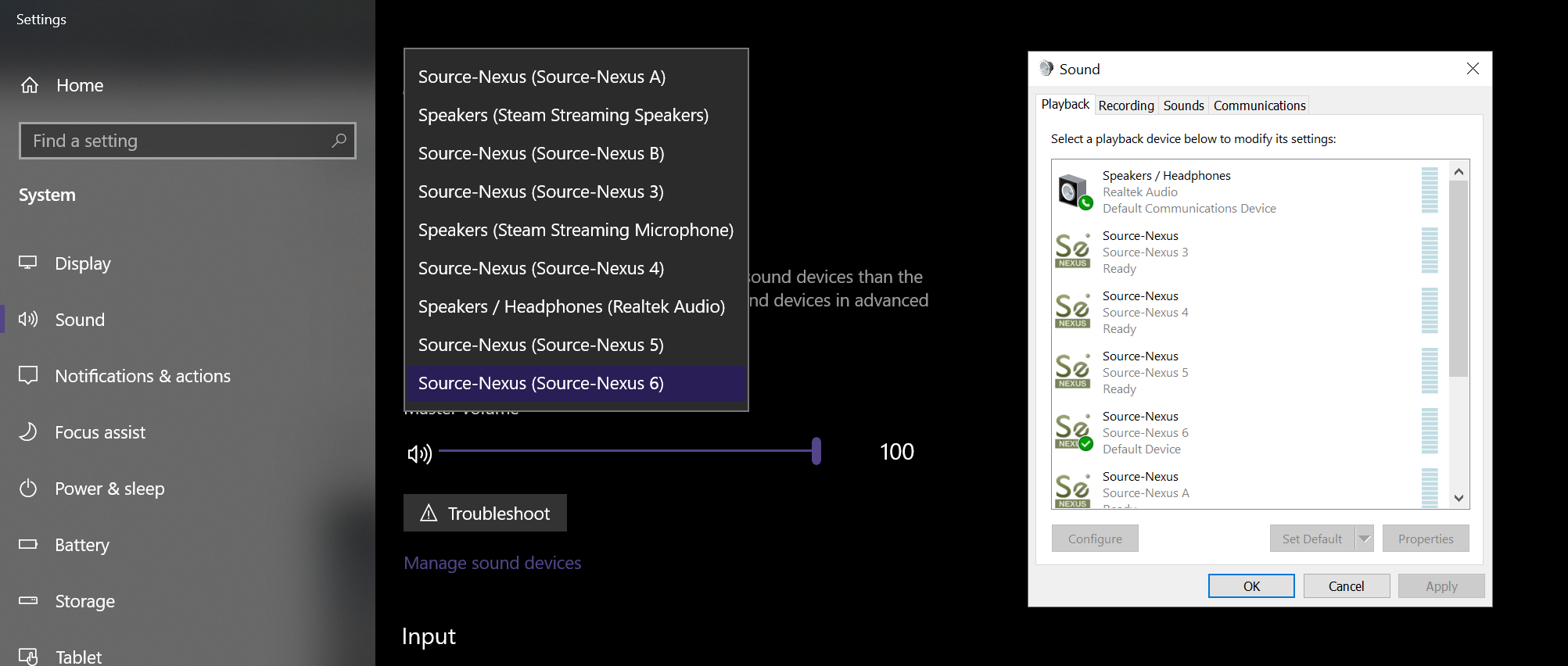Follow the Manage sound devices link
The image size is (1568, 666).
pyautogui.click(x=493, y=563)
